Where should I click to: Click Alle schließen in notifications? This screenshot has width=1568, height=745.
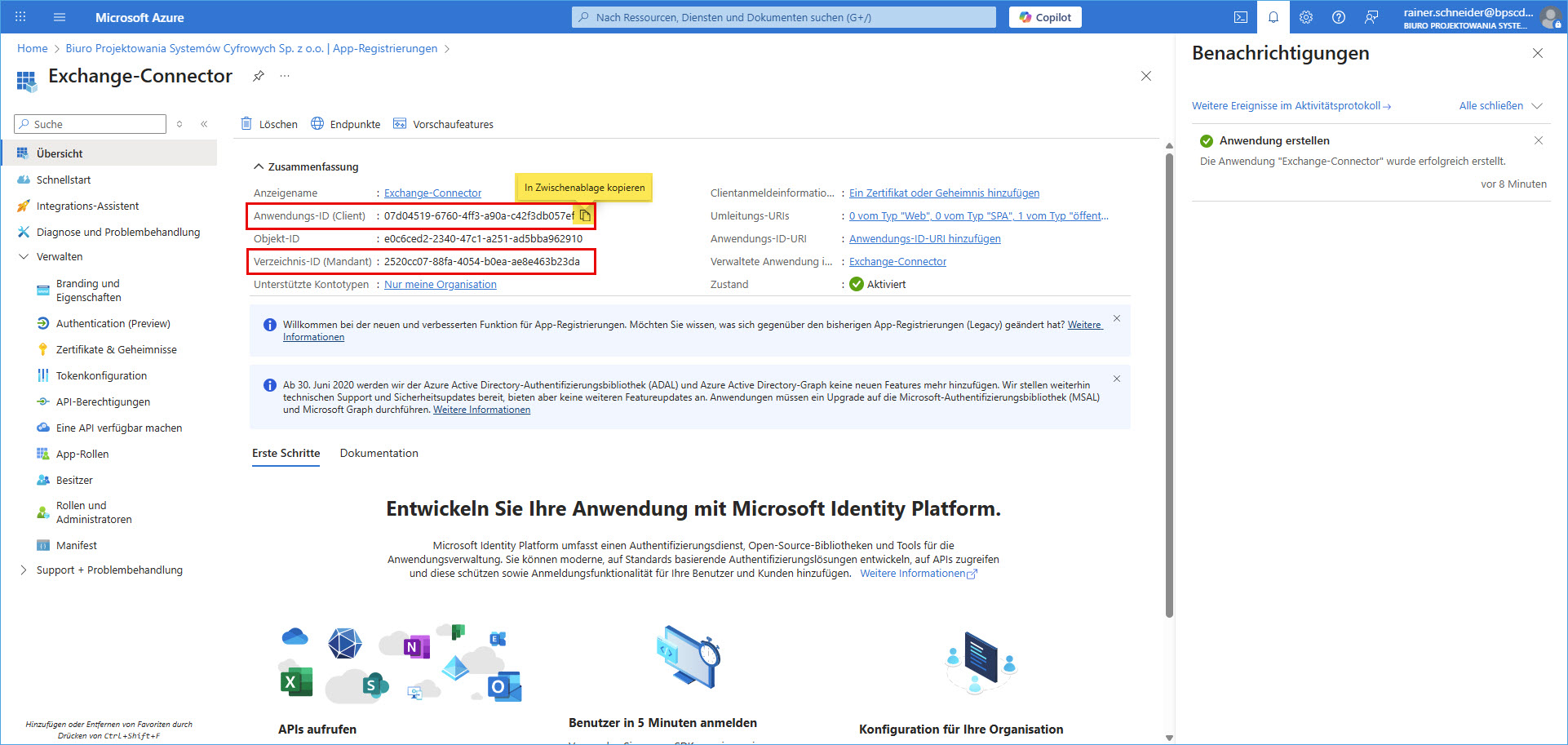[1490, 105]
